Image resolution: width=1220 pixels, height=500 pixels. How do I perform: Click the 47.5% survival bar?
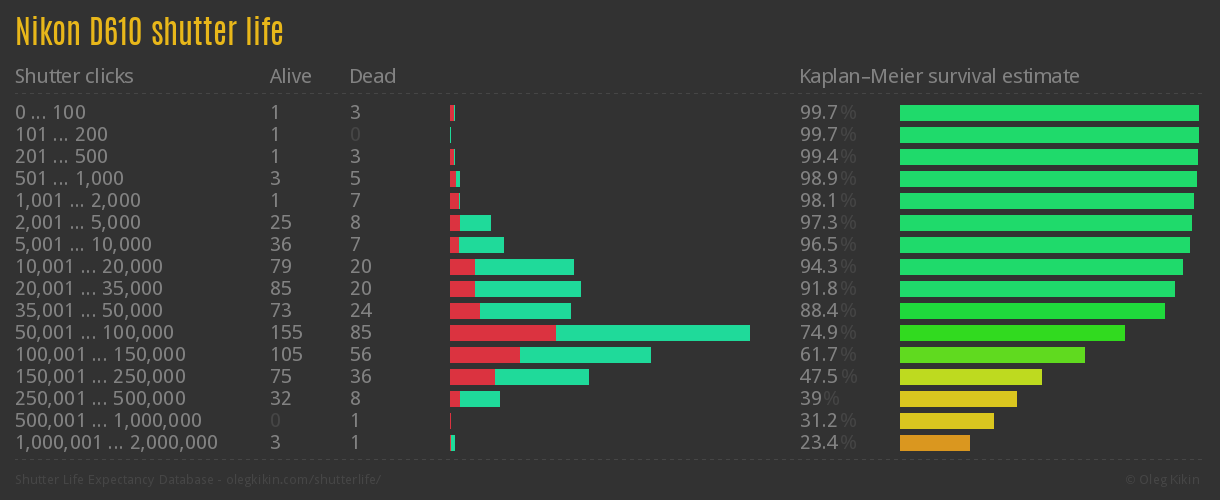coord(970,377)
